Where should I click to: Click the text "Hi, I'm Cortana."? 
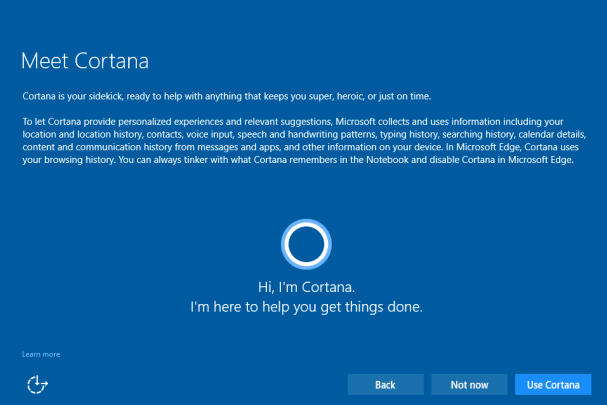coord(306,287)
